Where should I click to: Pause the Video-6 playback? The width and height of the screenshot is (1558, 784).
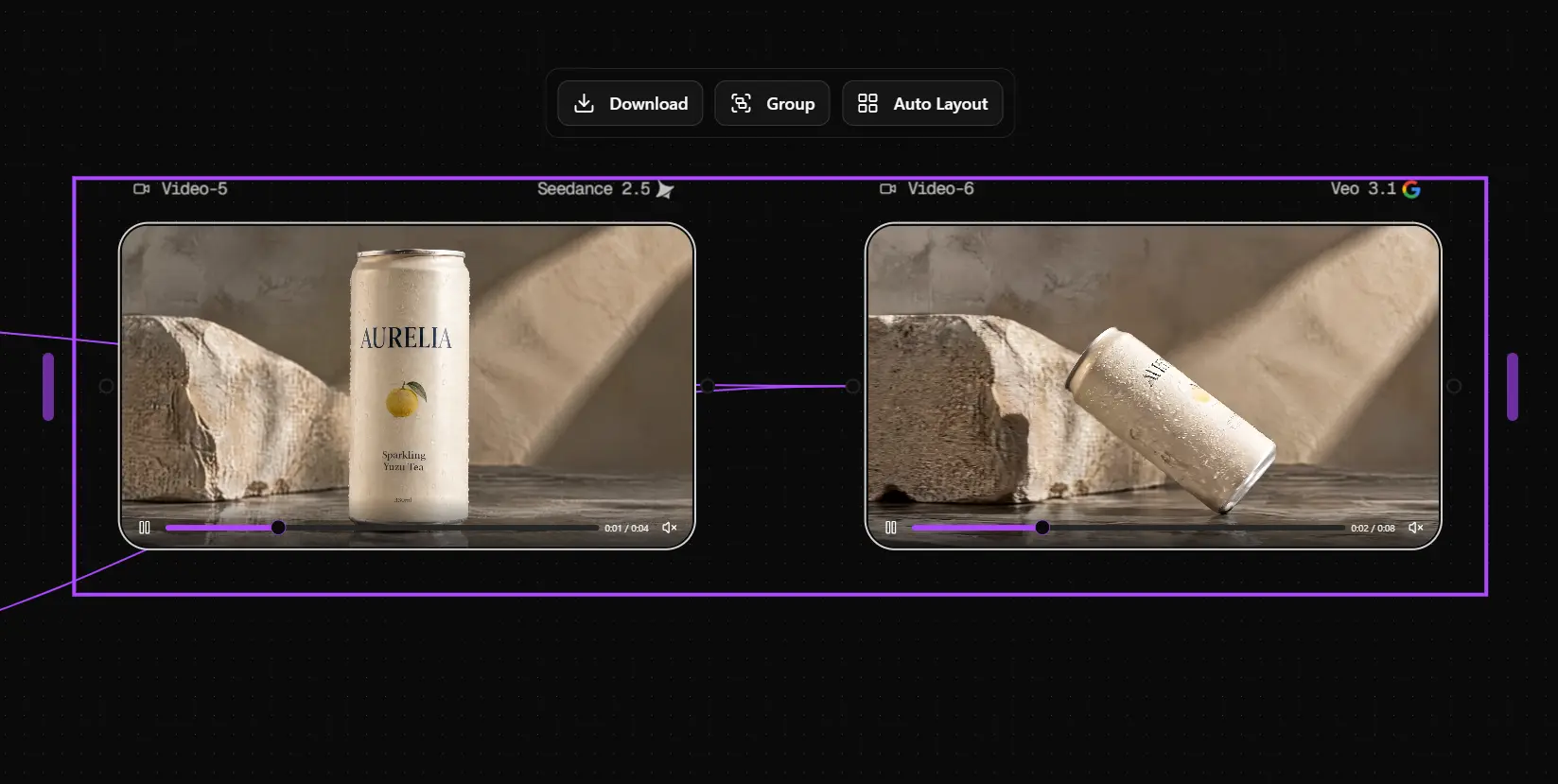tap(891, 528)
